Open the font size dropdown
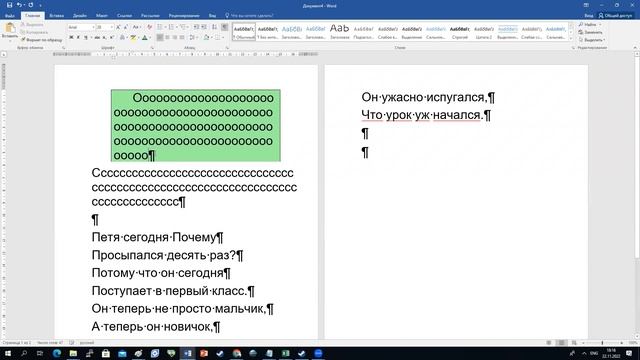Image resolution: width=640 pixels, height=360 pixels. [x=111, y=27]
